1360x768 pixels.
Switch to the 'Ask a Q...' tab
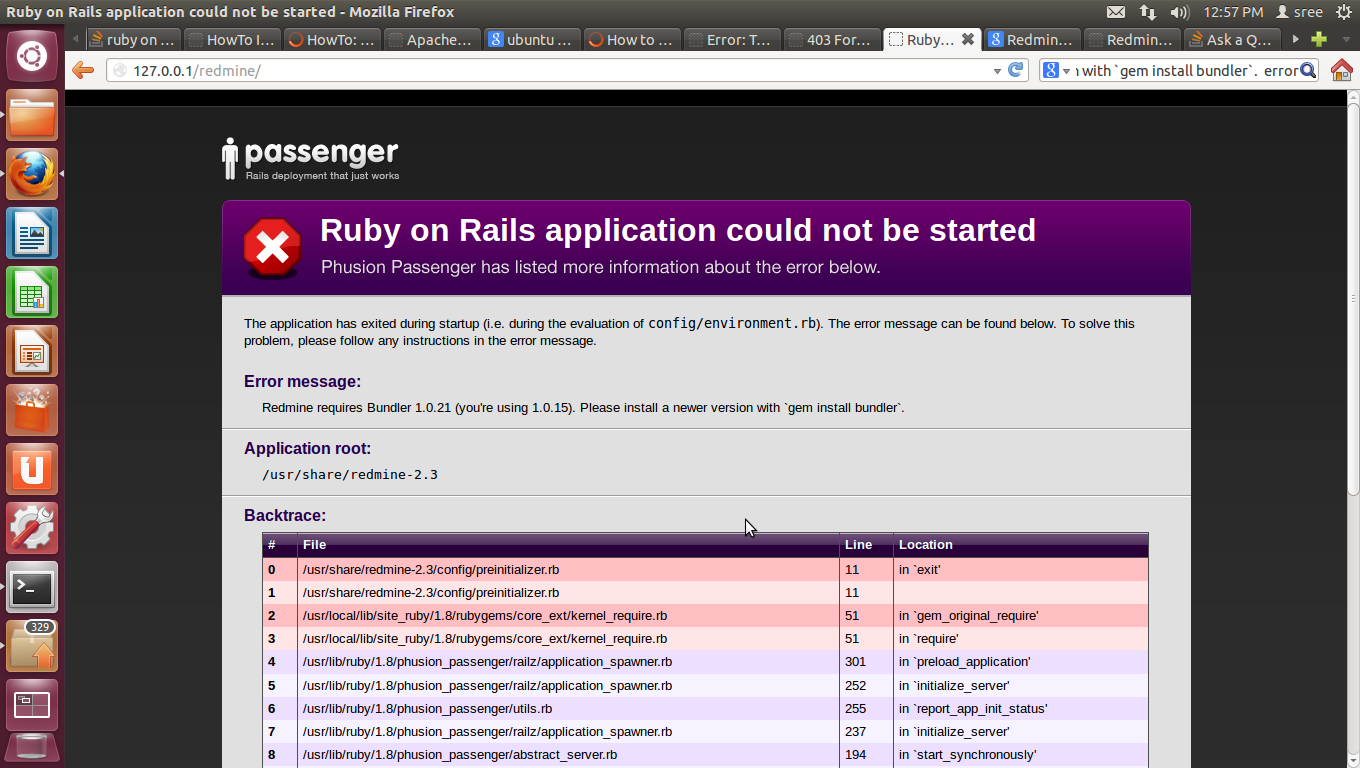pyautogui.click(x=1231, y=40)
